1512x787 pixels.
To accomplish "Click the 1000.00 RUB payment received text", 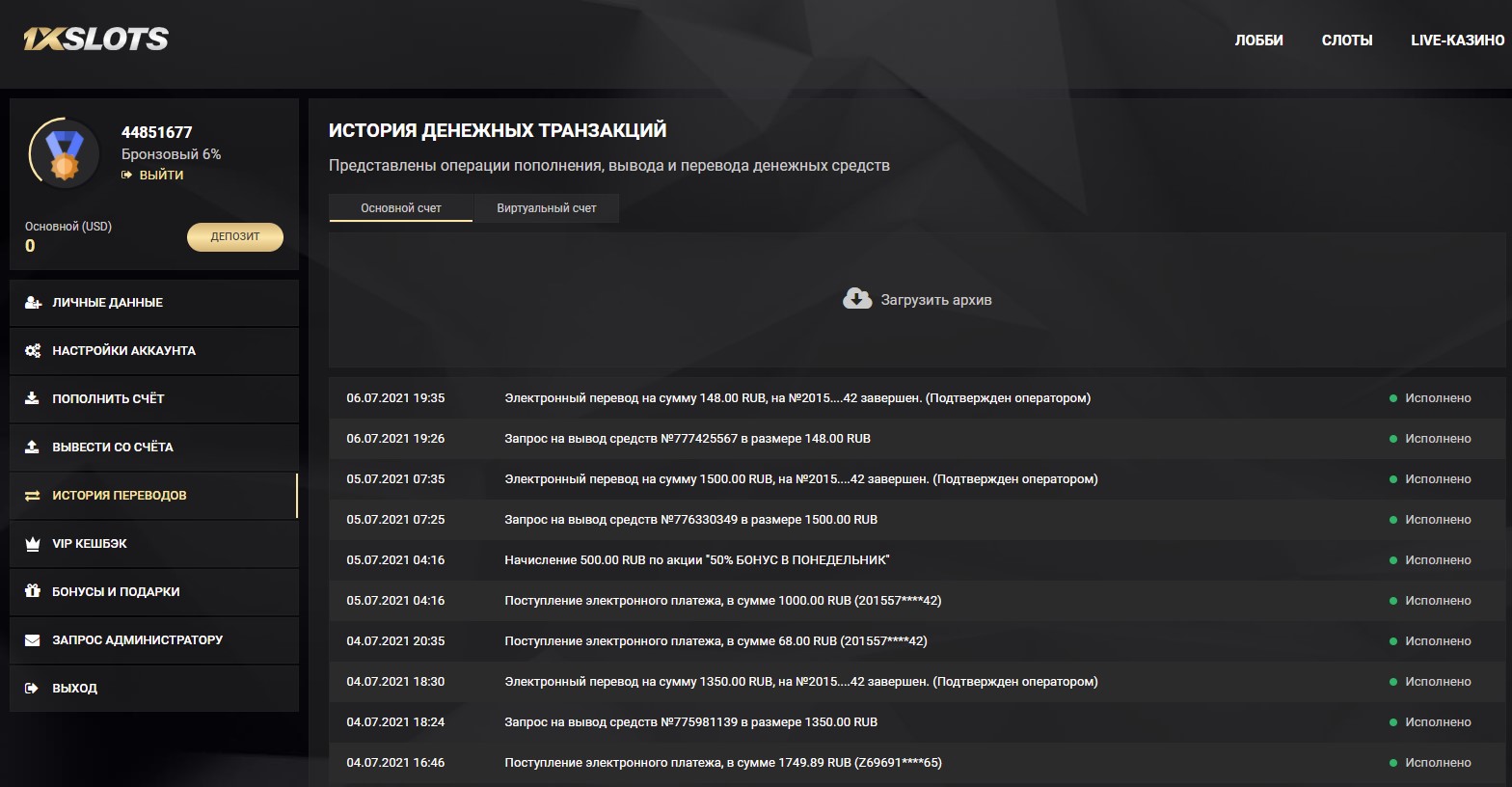I will pyautogui.click(x=723, y=600).
